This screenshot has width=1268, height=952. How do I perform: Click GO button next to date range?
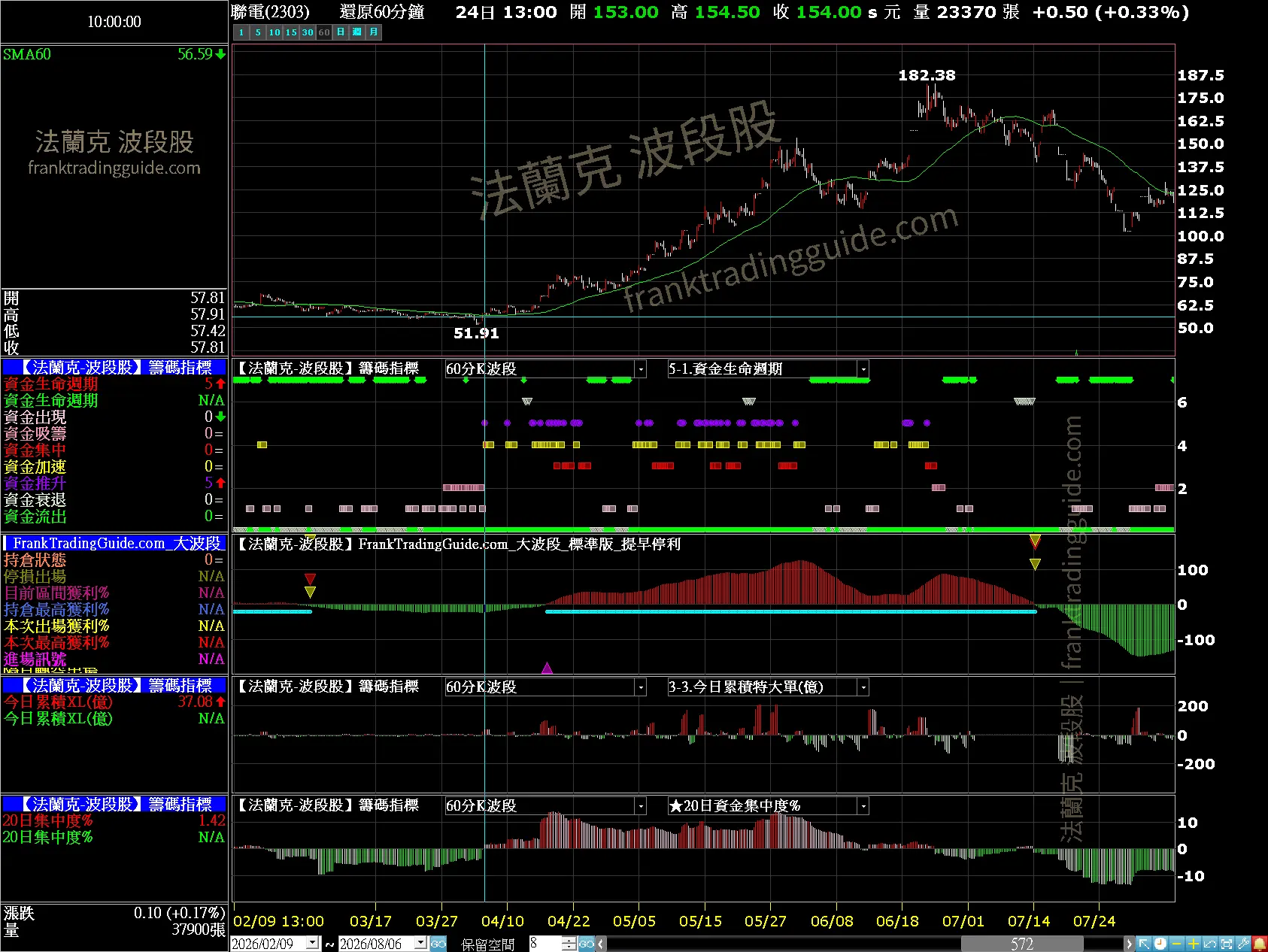coord(438,944)
